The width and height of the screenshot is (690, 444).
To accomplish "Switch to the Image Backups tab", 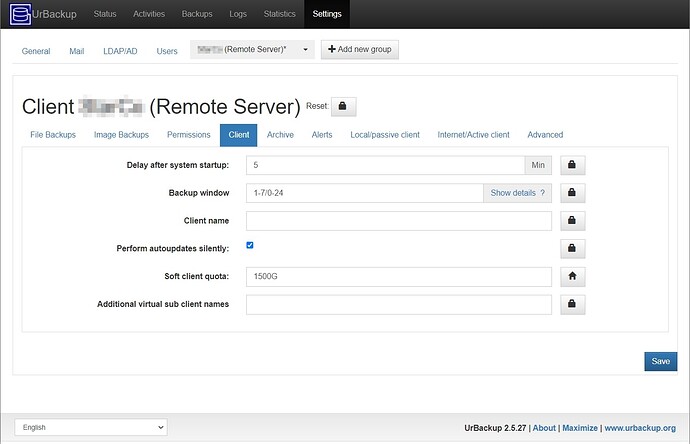I will [x=121, y=135].
